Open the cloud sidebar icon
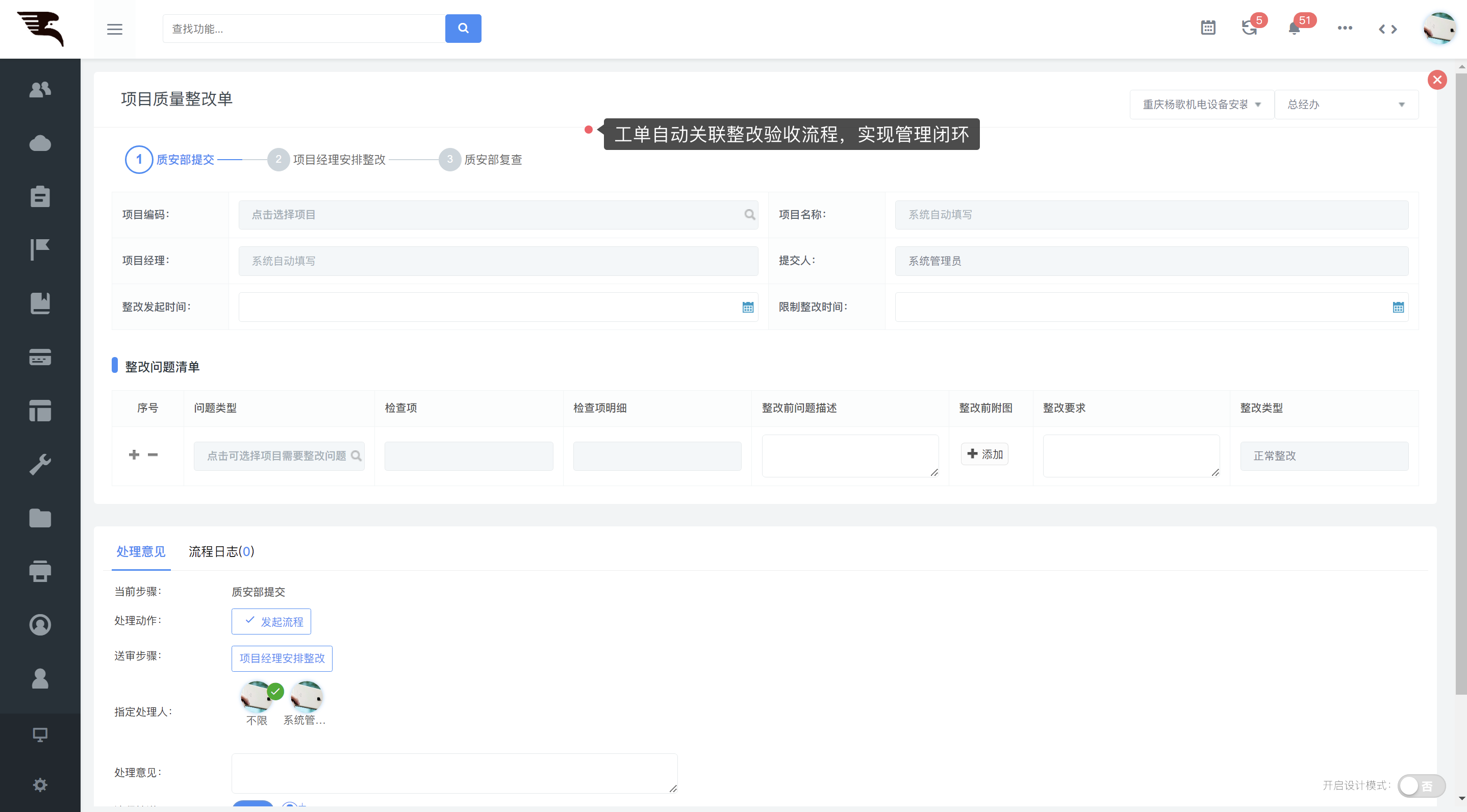Image resolution: width=1467 pixels, height=812 pixels. point(40,143)
